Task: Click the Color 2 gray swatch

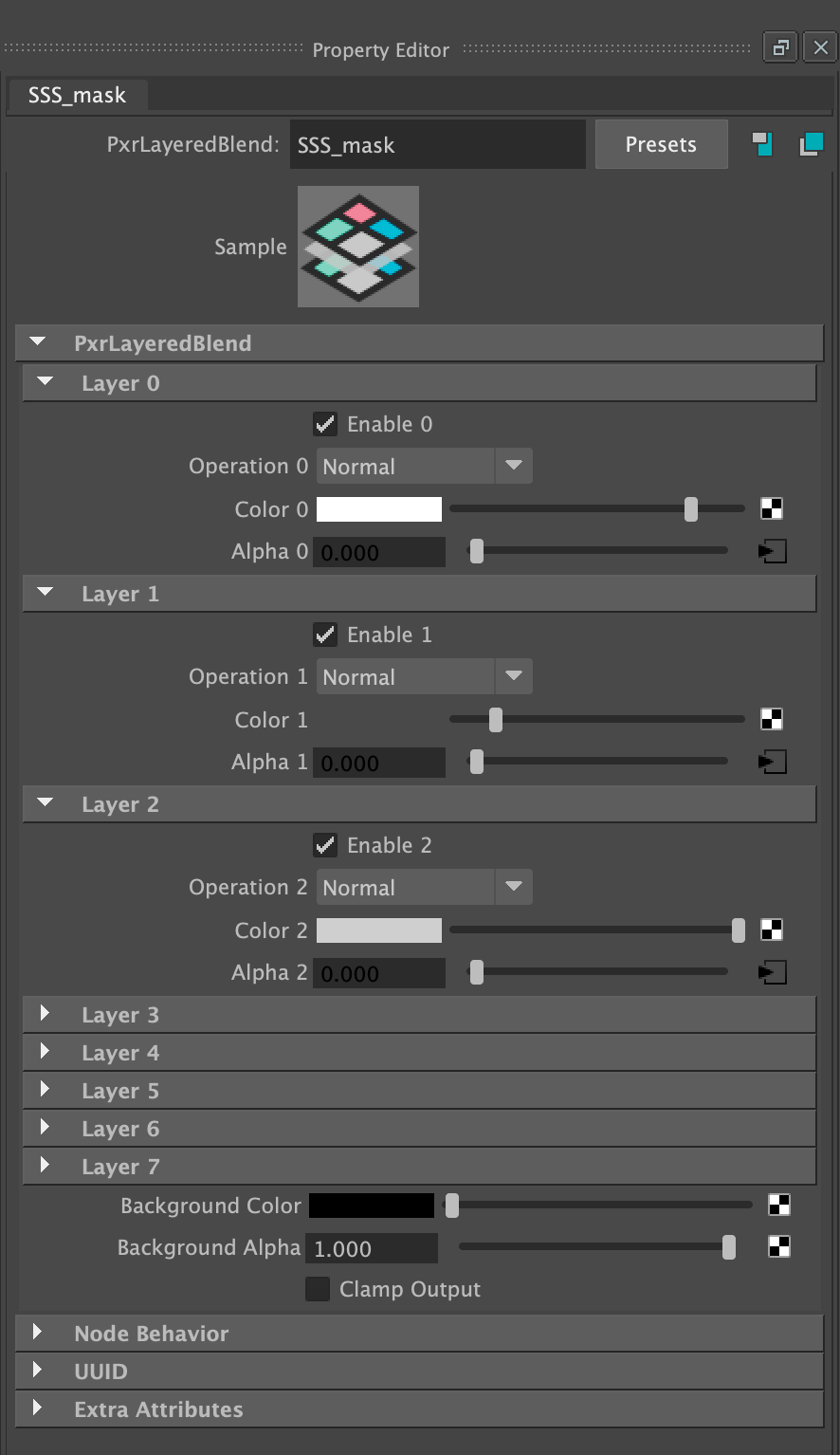Action: coord(379,930)
